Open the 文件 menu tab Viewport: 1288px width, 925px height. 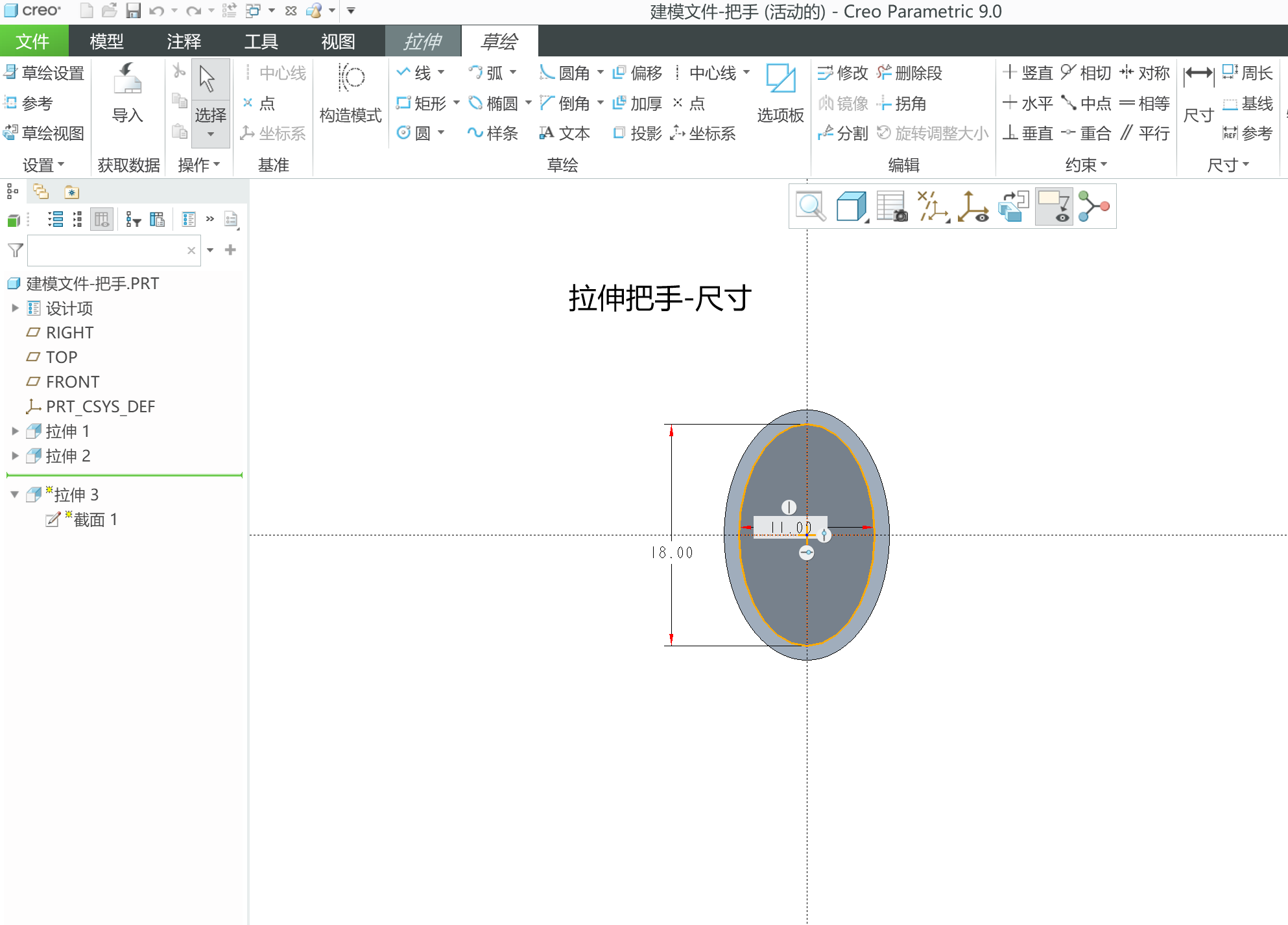coord(33,41)
